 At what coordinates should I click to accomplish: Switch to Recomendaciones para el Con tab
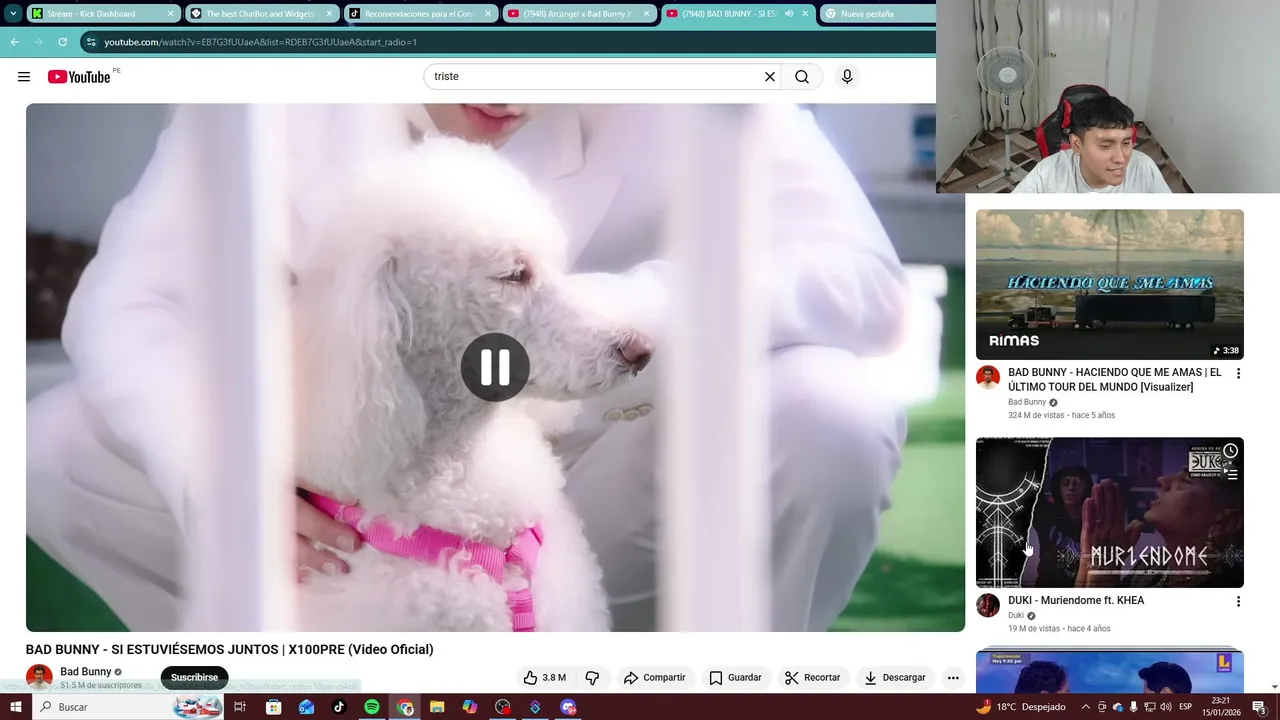420,14
